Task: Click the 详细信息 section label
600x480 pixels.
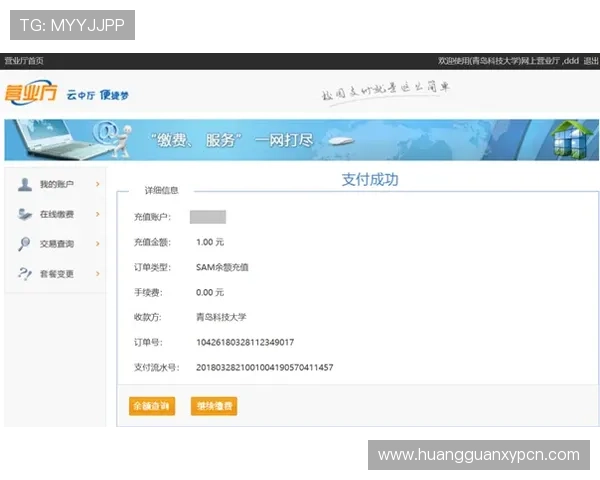Action: (161, 190)
